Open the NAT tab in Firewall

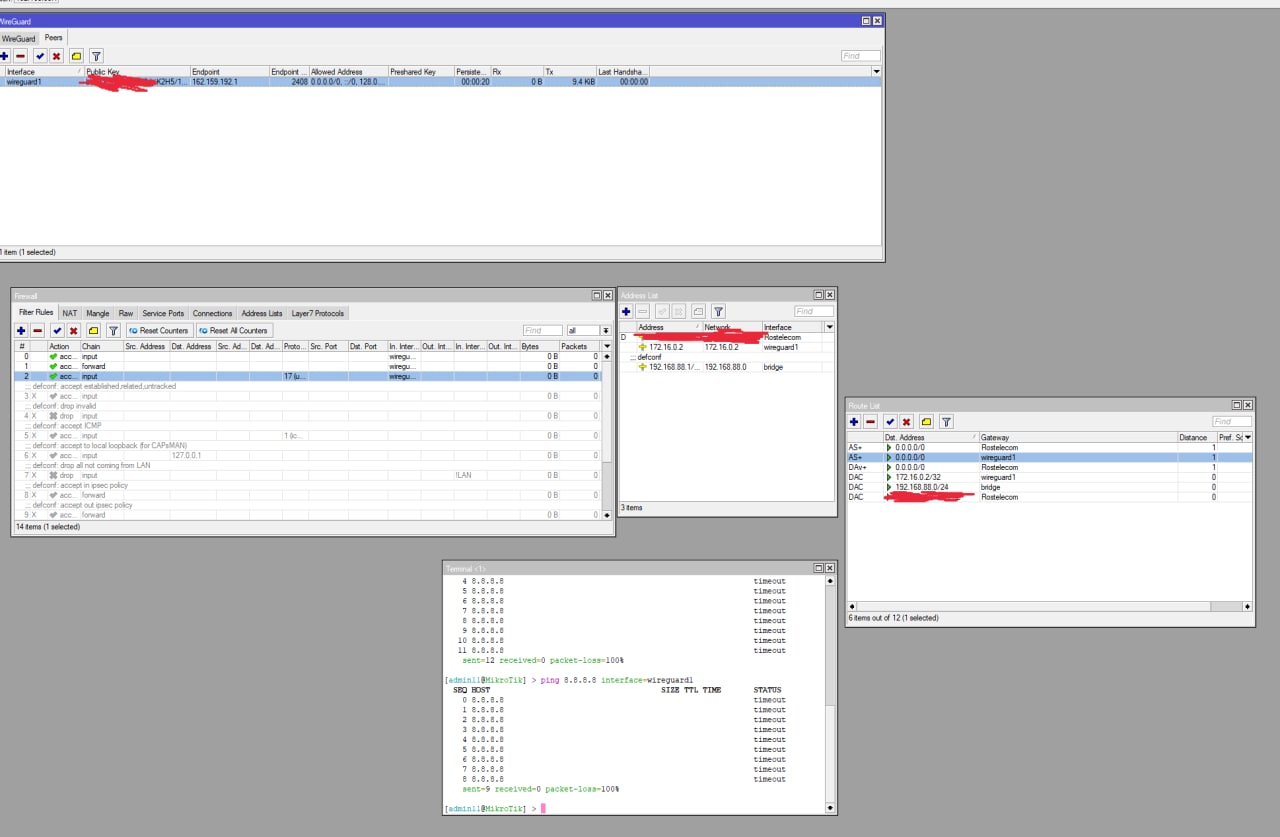69,313
